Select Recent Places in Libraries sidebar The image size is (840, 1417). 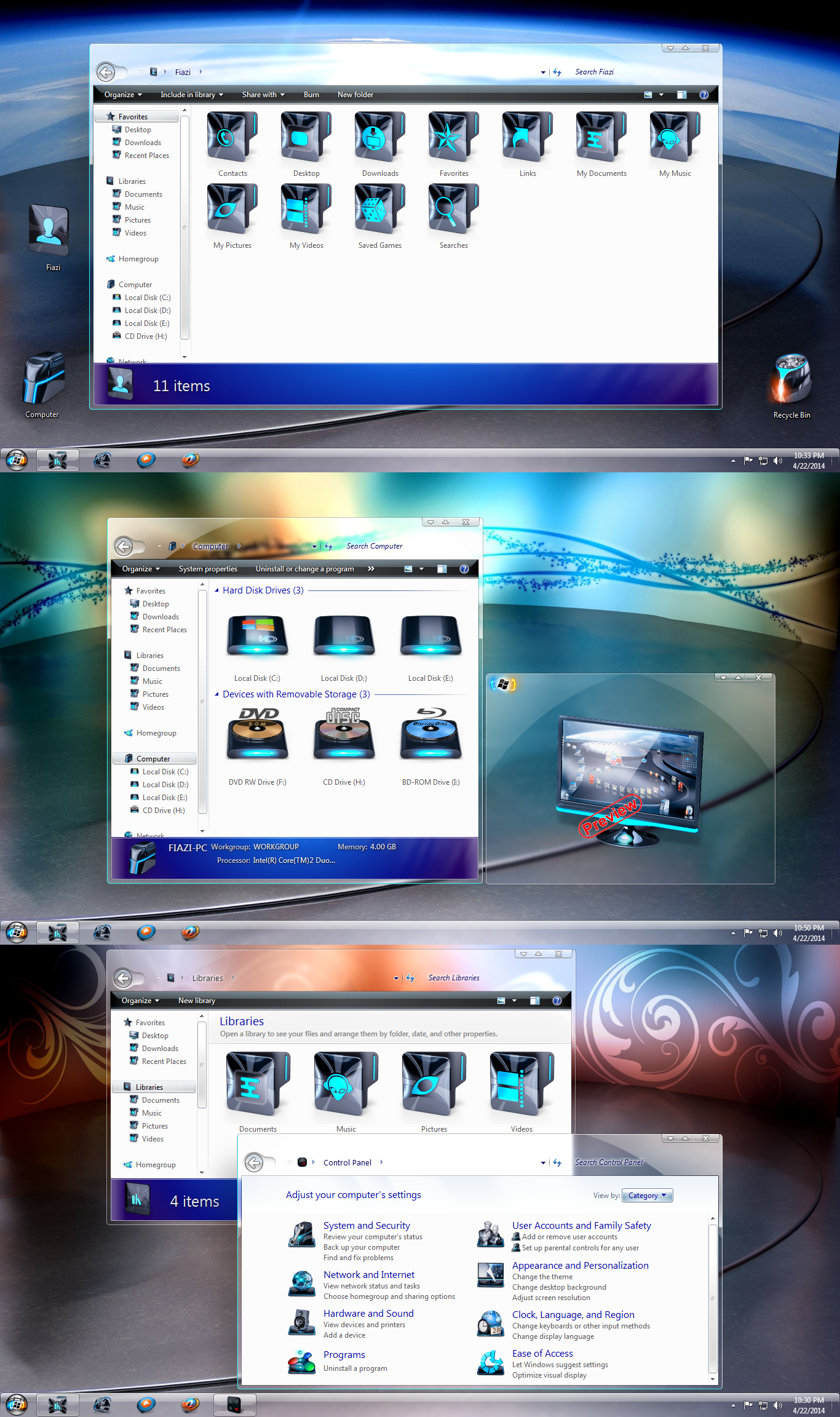[x=164, y=1062]
